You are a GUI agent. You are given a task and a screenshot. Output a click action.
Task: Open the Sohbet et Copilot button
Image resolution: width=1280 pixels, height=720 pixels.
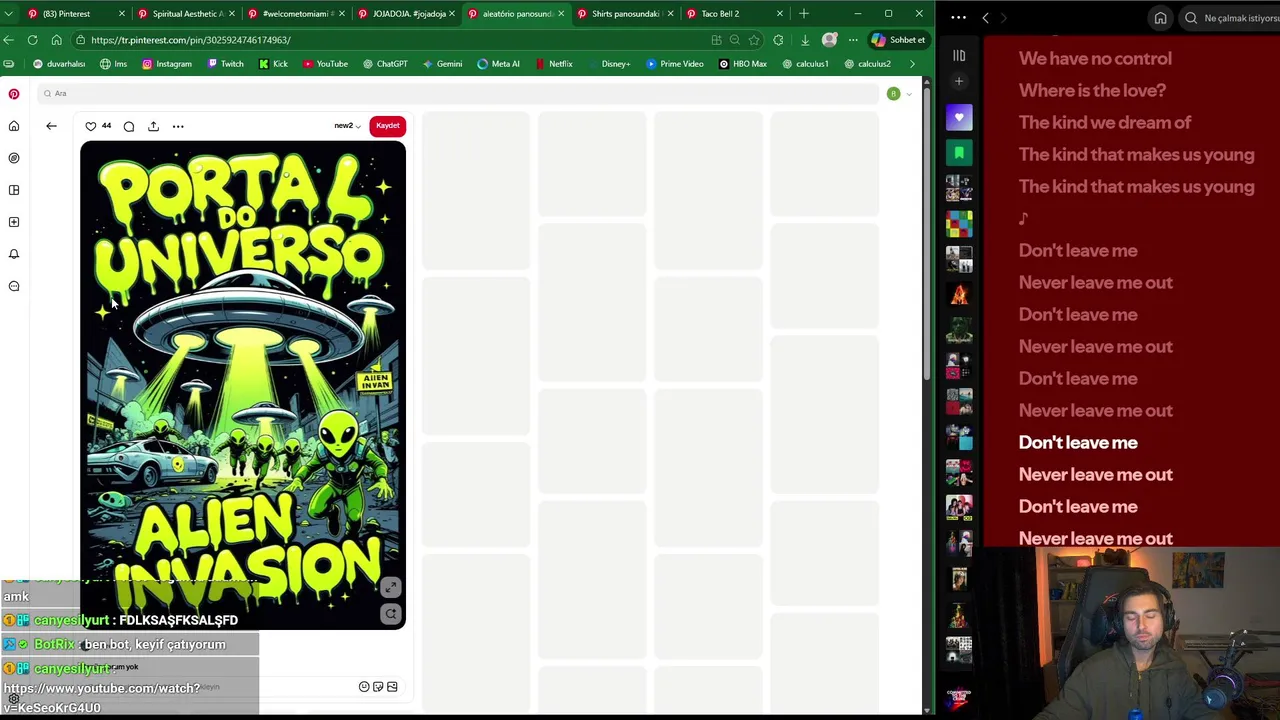pyautogui.click(x=899, y=40)
